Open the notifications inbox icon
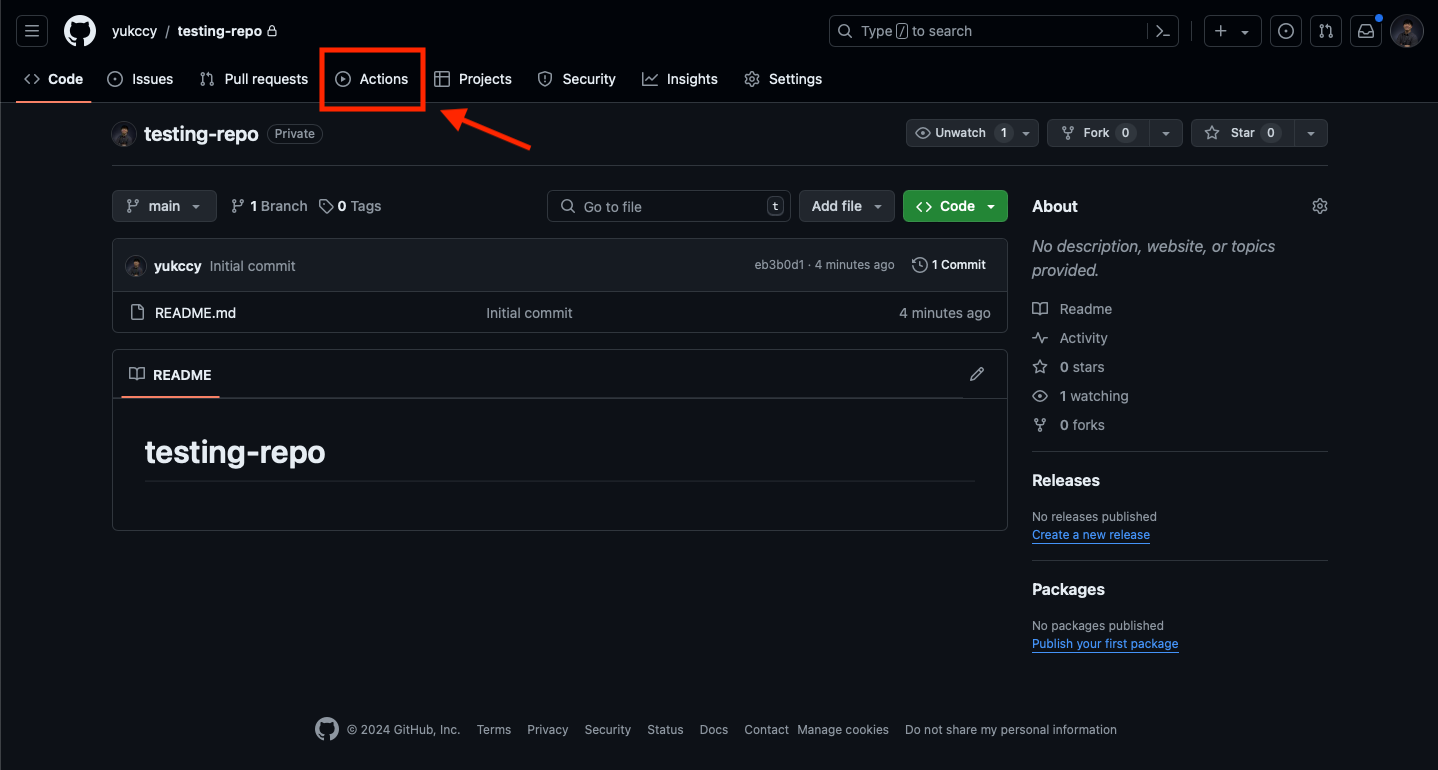1438x770 pixels. (1366, 31)
